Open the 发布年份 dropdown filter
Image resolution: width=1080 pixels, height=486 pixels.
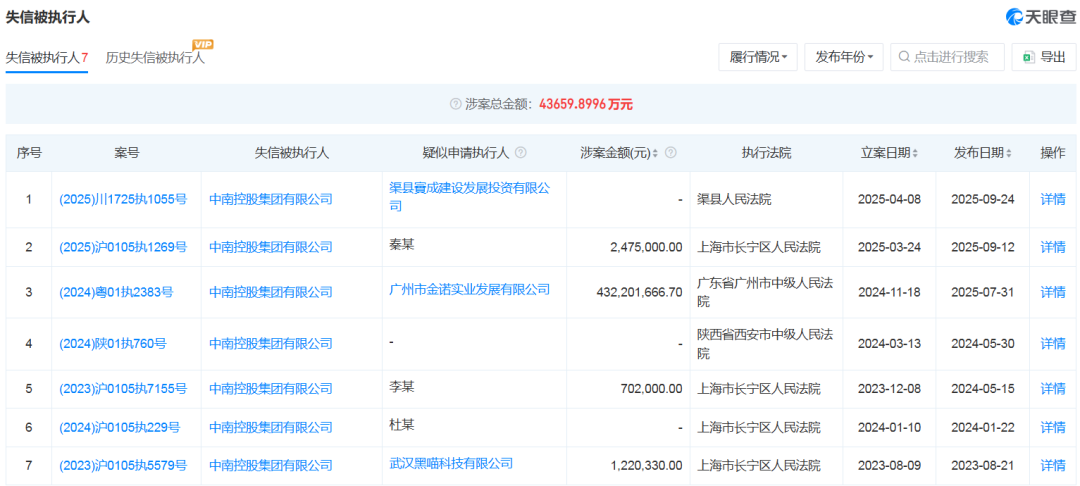pos(844,57)
